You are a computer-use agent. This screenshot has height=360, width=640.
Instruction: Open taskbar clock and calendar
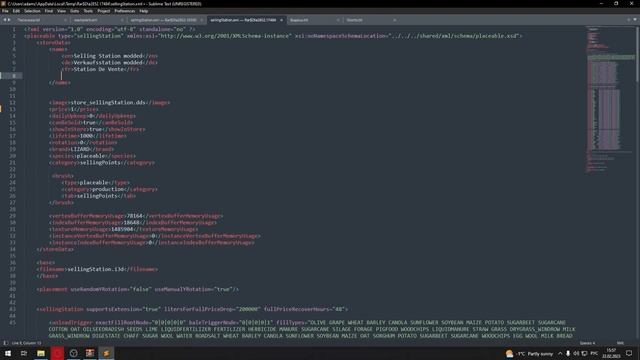(x=611, y=353)
